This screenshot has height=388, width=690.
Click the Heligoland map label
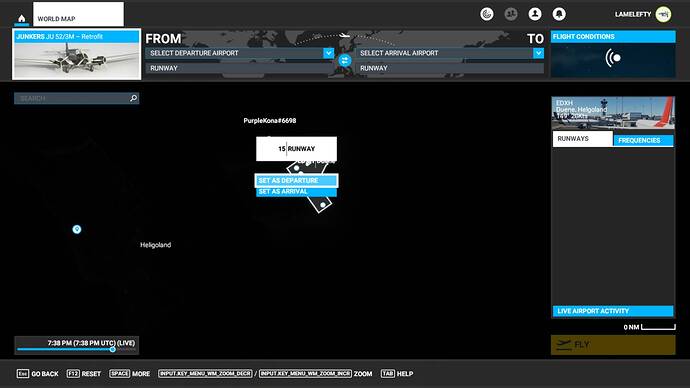coord(155,245)
